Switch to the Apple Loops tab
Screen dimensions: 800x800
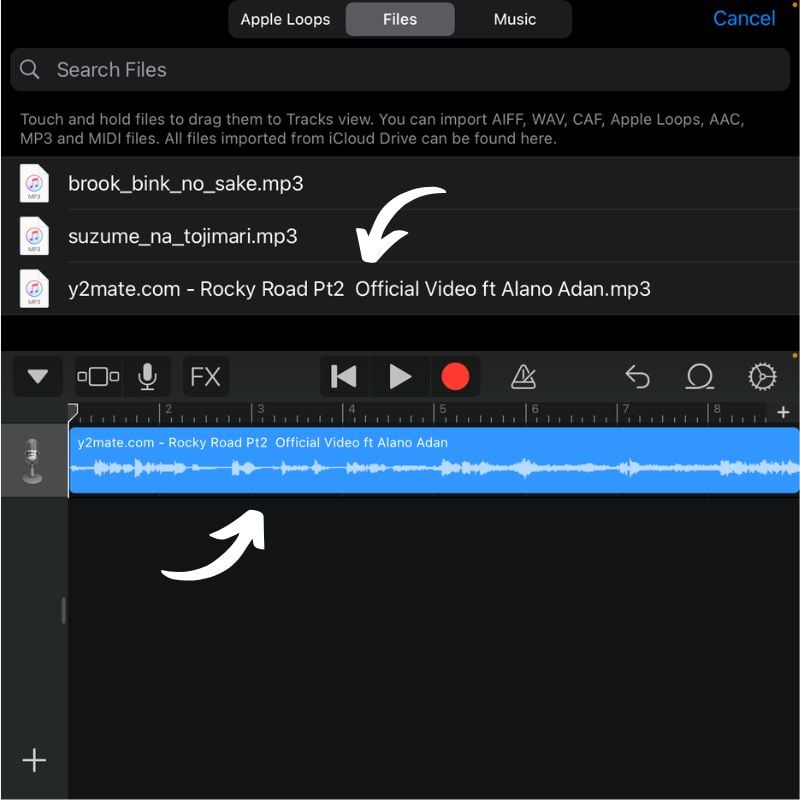tap(286, 19)
